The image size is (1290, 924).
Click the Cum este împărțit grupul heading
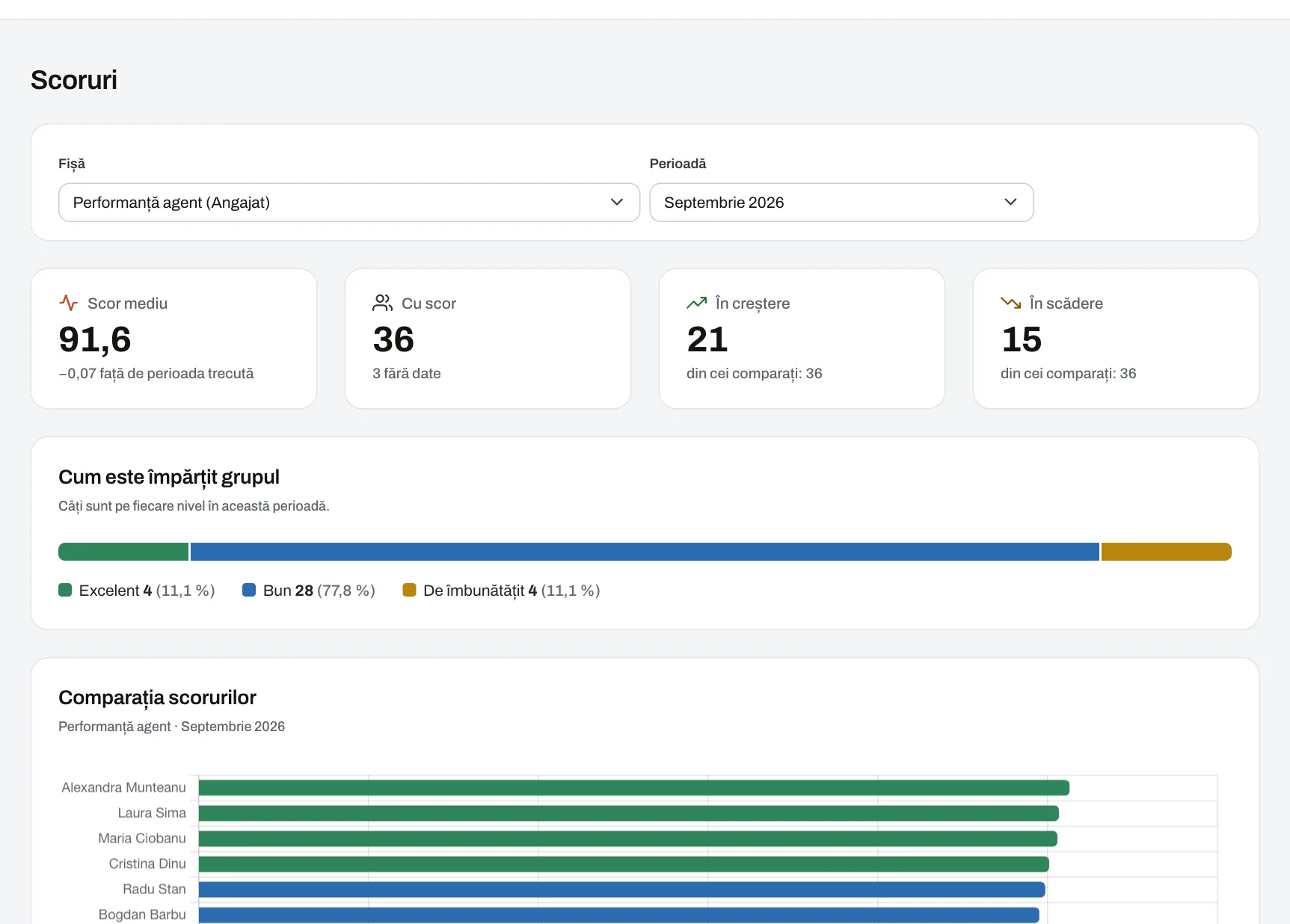(x=169, y=477)
